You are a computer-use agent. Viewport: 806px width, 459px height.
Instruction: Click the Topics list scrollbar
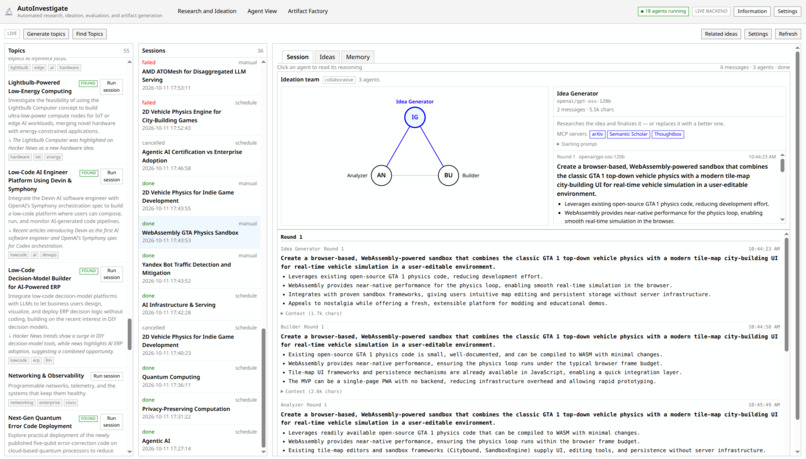click(x=130, y=334)
